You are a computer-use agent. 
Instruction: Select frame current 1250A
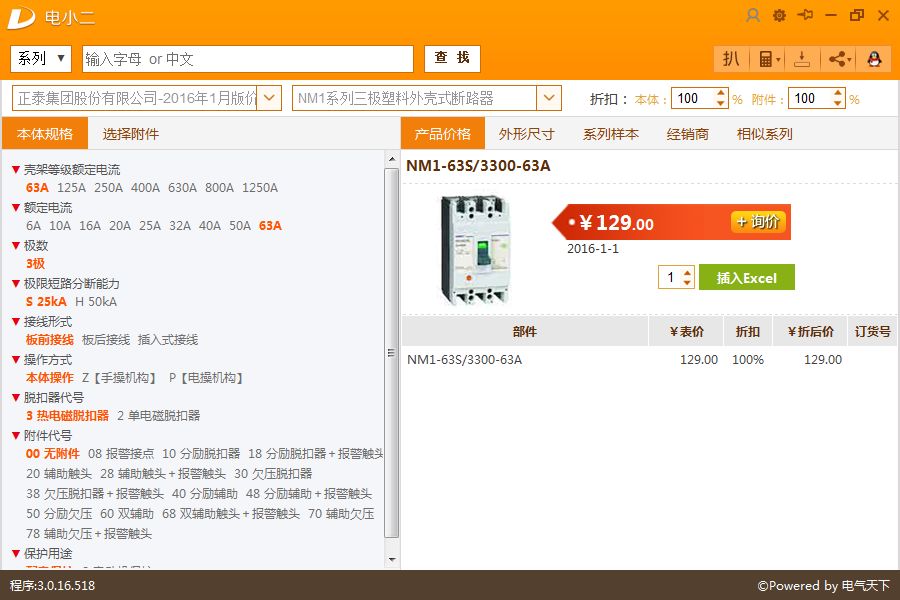pyautogui.click(x=260, y=188)
